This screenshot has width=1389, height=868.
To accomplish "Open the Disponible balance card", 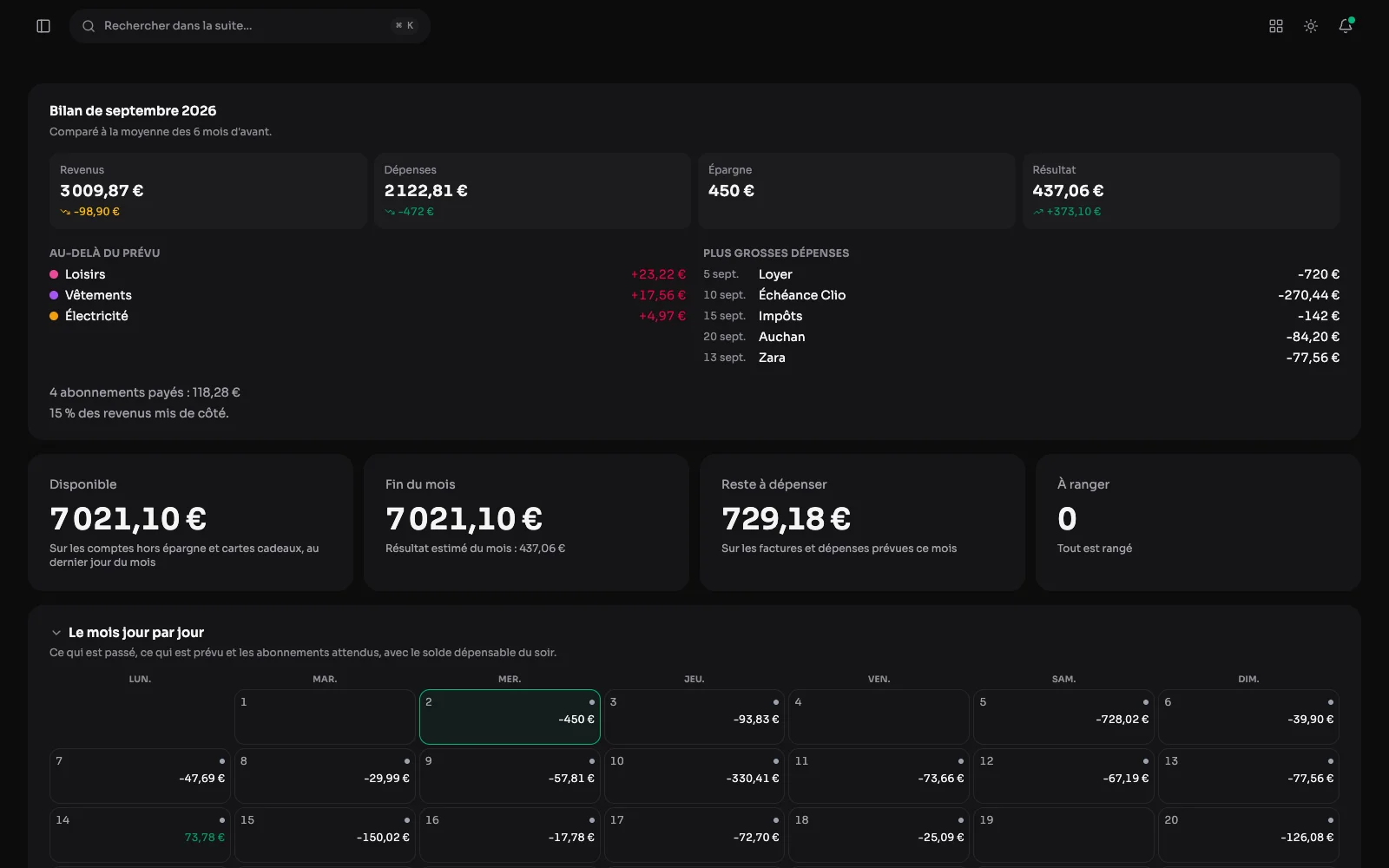I will 190,523.
